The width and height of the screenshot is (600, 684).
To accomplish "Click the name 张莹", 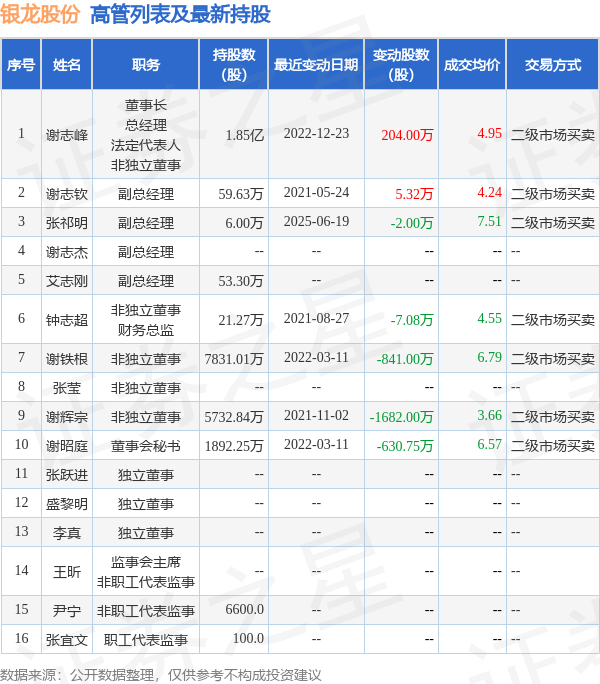I will (67, 388).
